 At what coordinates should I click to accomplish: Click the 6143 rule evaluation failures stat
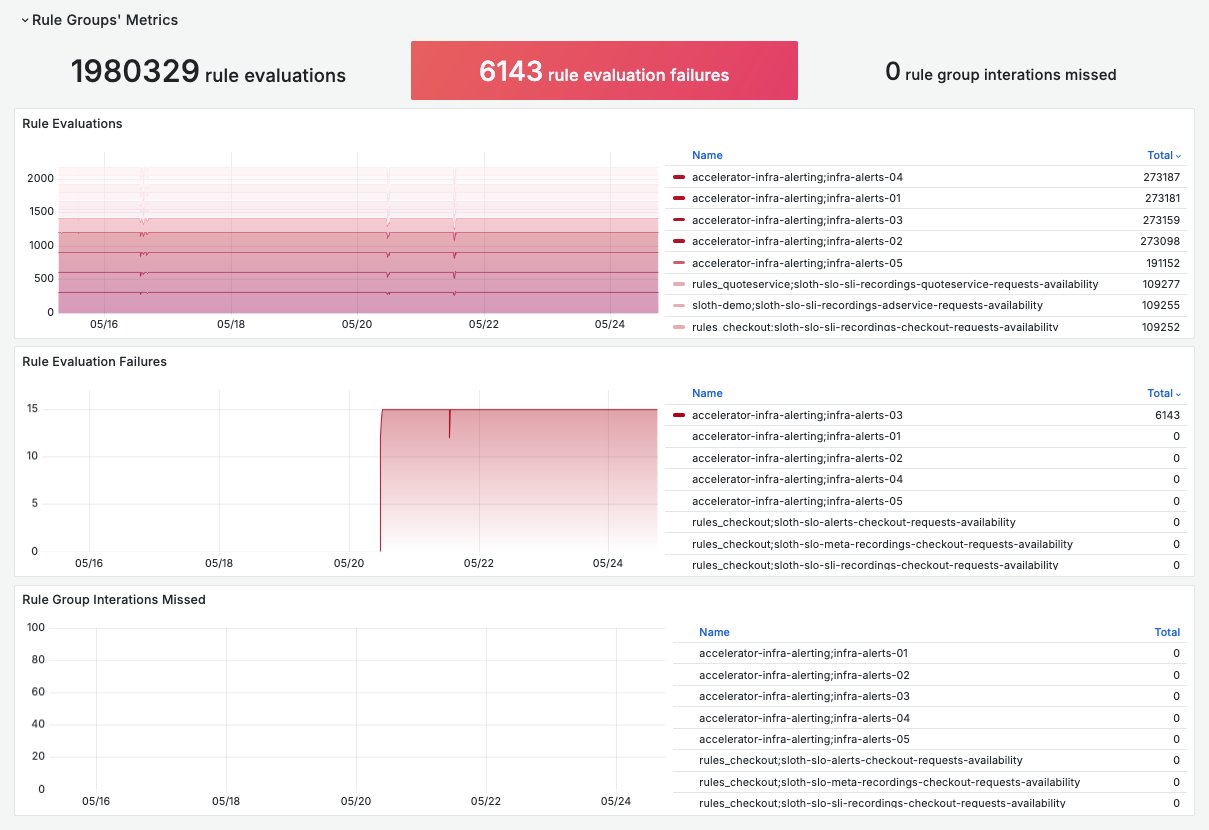[604, 70]
